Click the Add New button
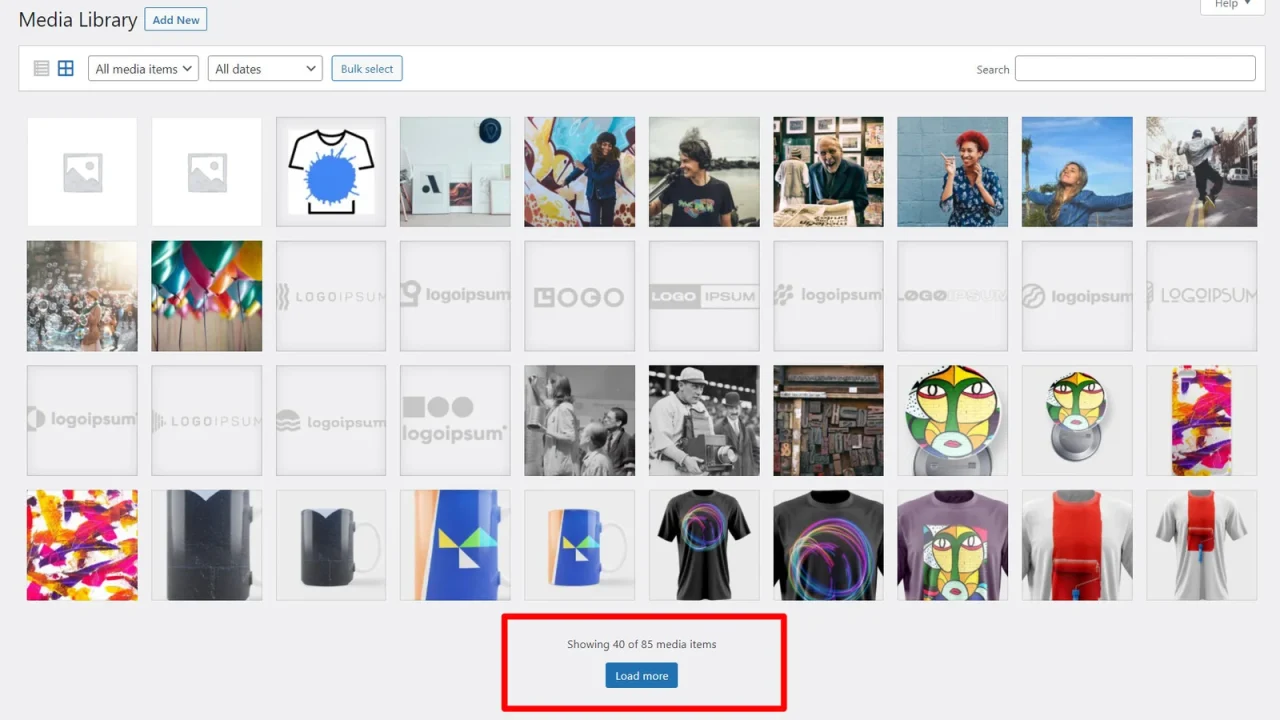This screenshot has width=1280, height=720. 175,19
